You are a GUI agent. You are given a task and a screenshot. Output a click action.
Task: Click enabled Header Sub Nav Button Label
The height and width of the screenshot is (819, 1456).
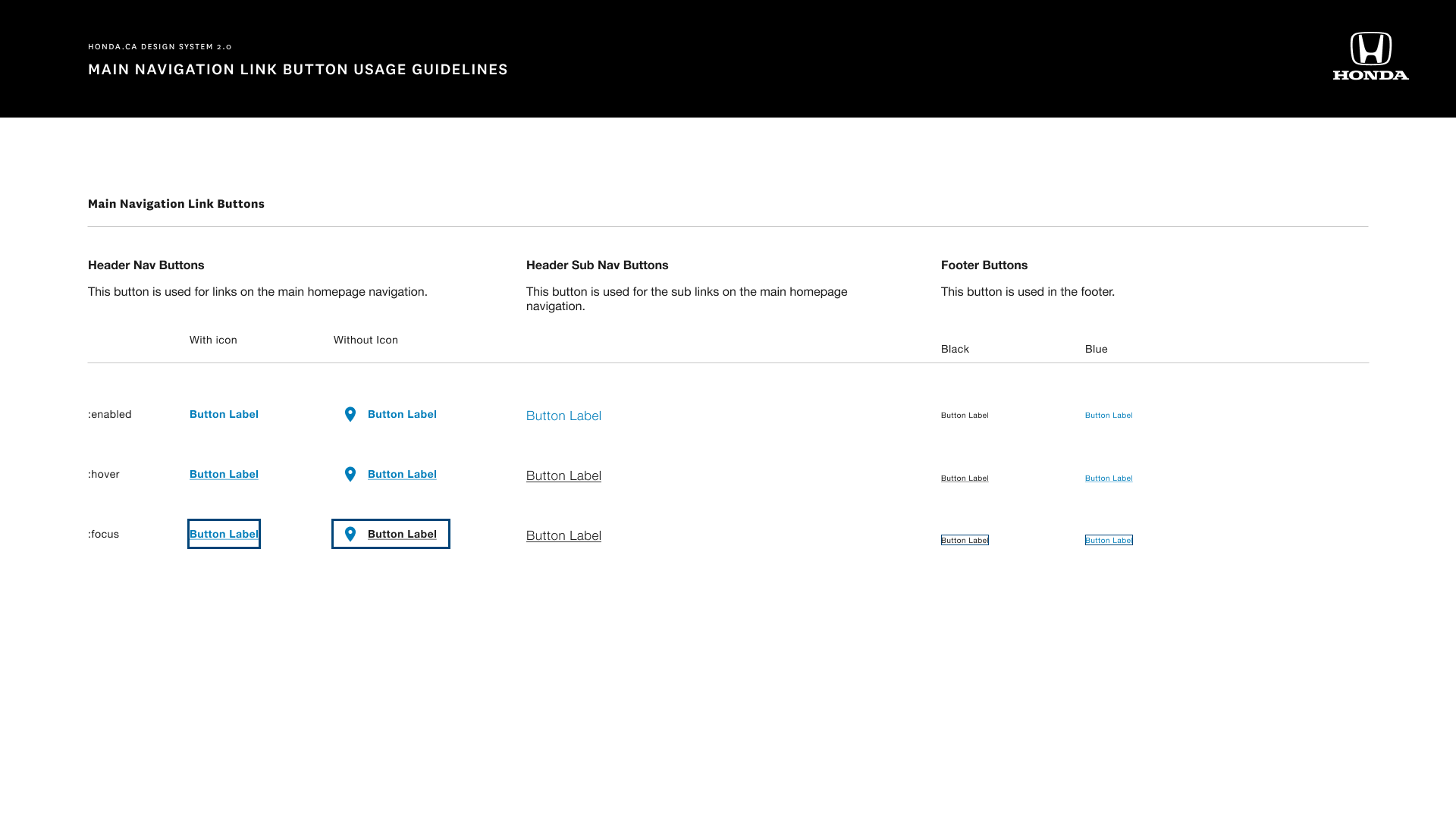pos(563,416)
